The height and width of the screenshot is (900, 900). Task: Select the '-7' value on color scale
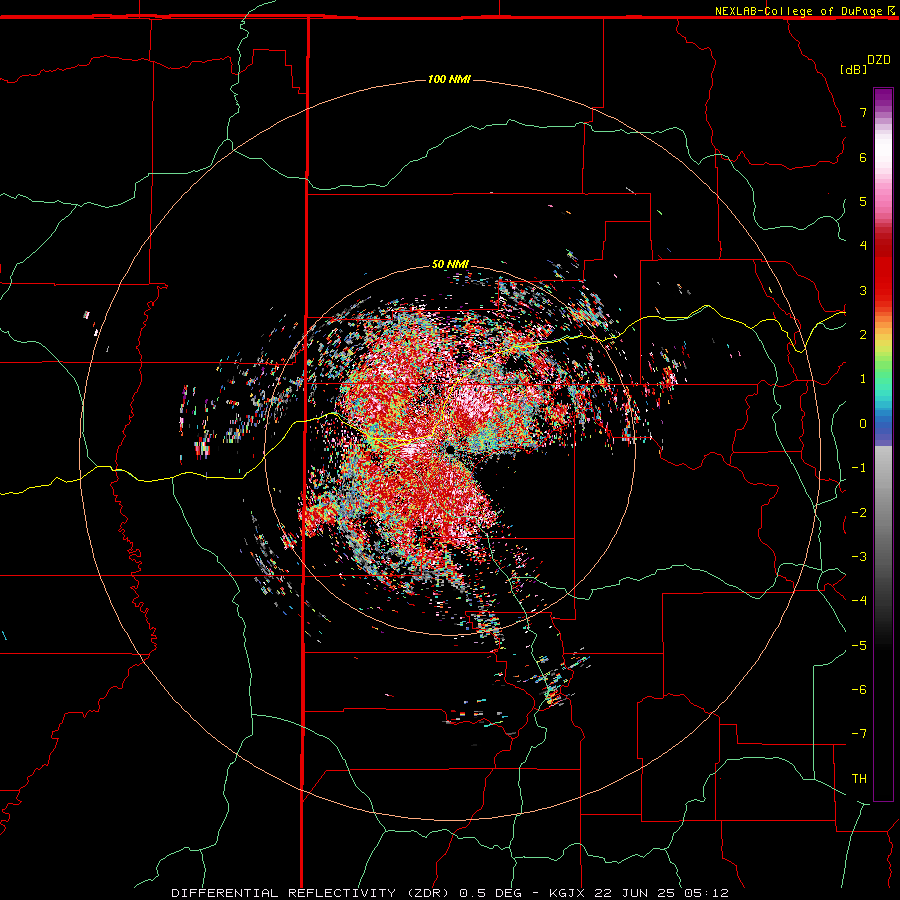coord(859,734)
